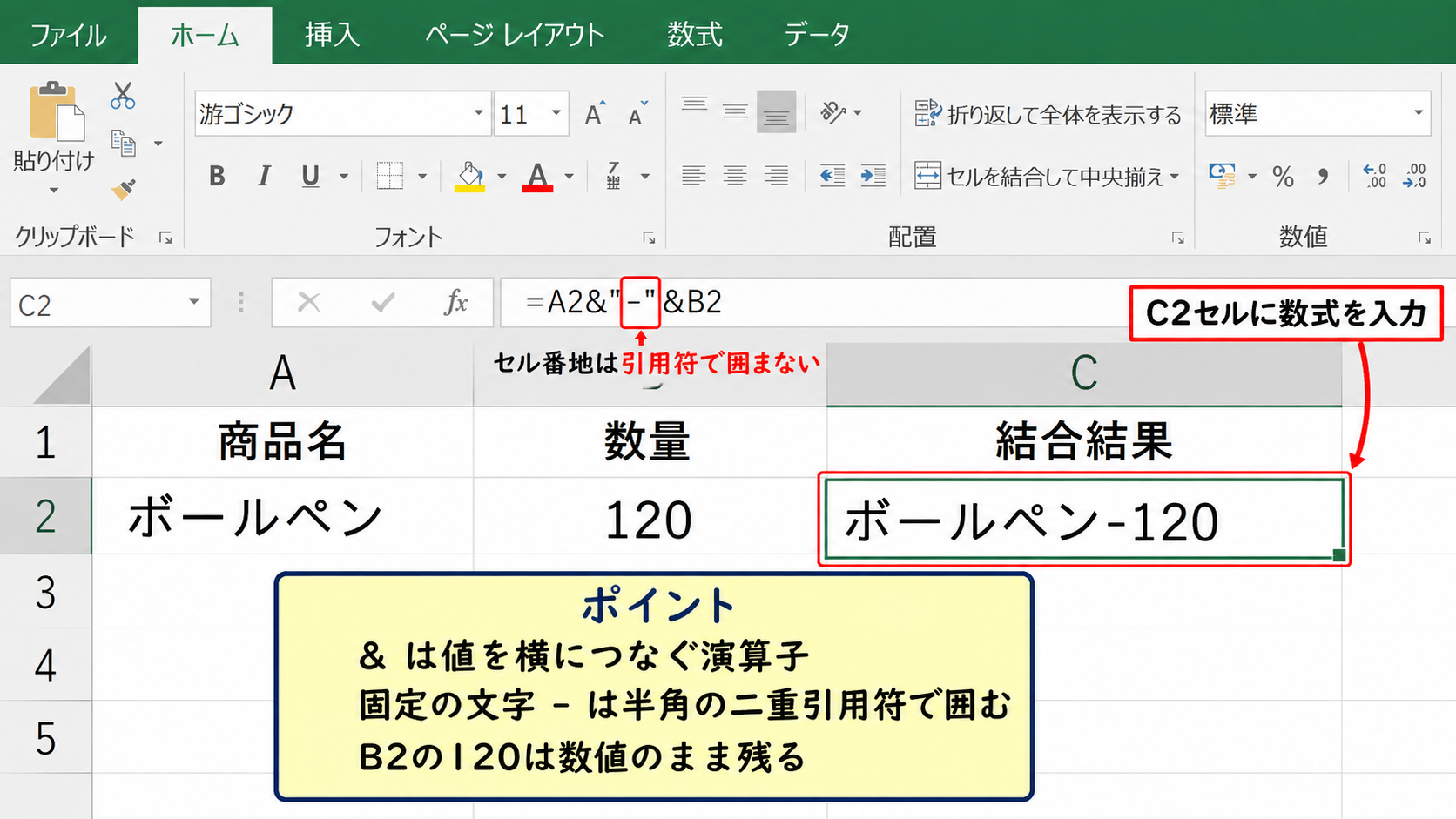Open 数値 number dialog launcher

(x=1425, y=238)
